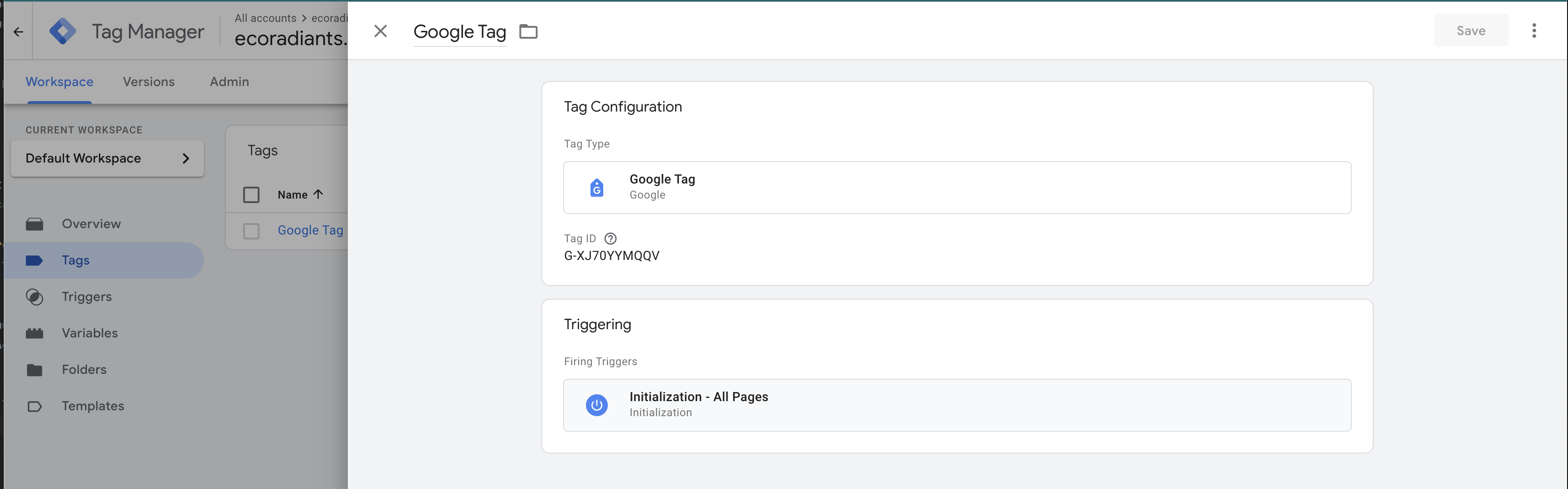
Task: Edit the Google Tag name field
Action: [459, 32]
